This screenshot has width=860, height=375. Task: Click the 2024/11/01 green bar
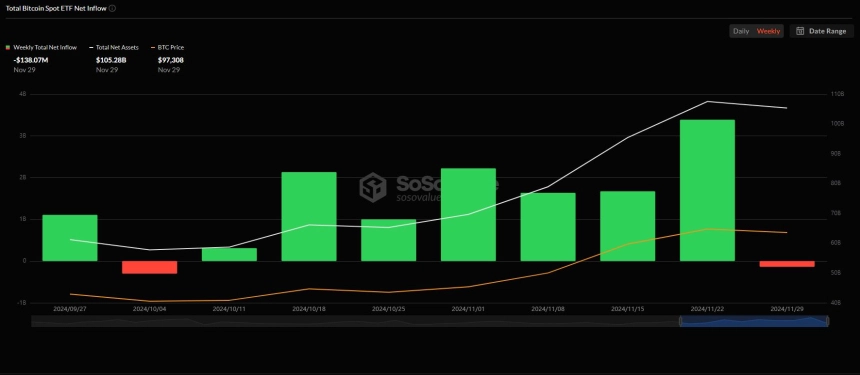tap(468, 214)
